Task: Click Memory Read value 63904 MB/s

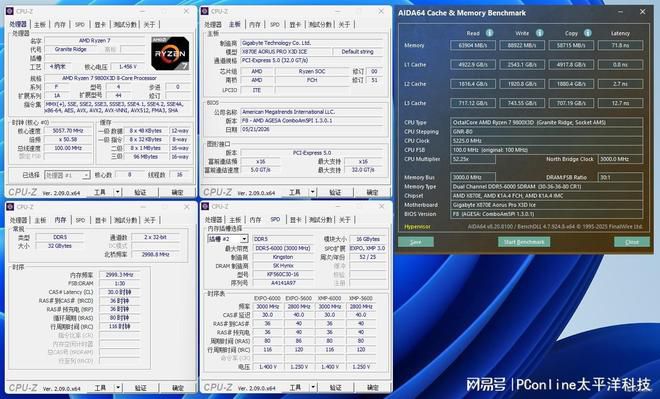Action: click(473, 45)
